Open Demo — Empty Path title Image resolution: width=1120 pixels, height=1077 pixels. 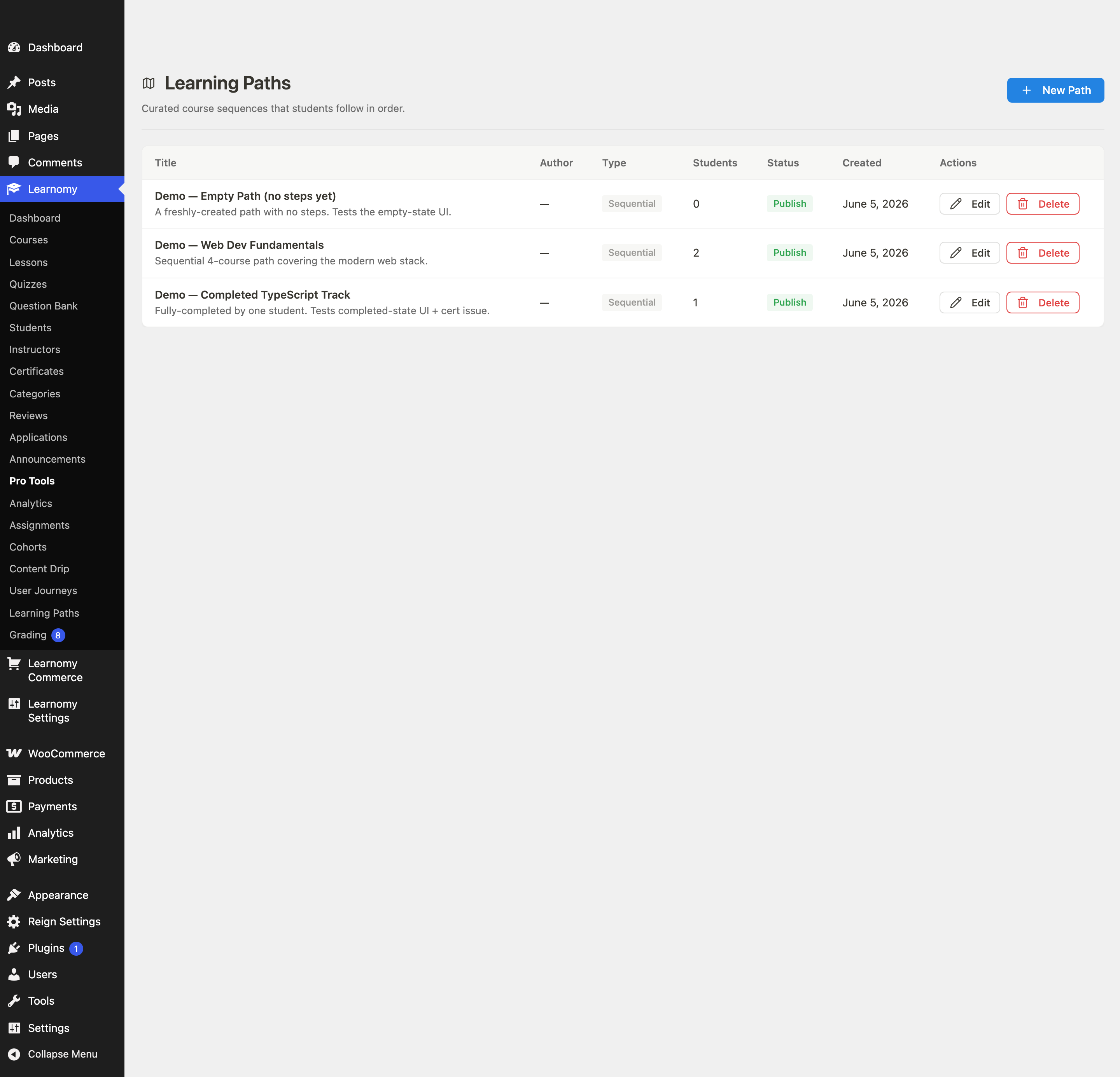pos(245,196)
